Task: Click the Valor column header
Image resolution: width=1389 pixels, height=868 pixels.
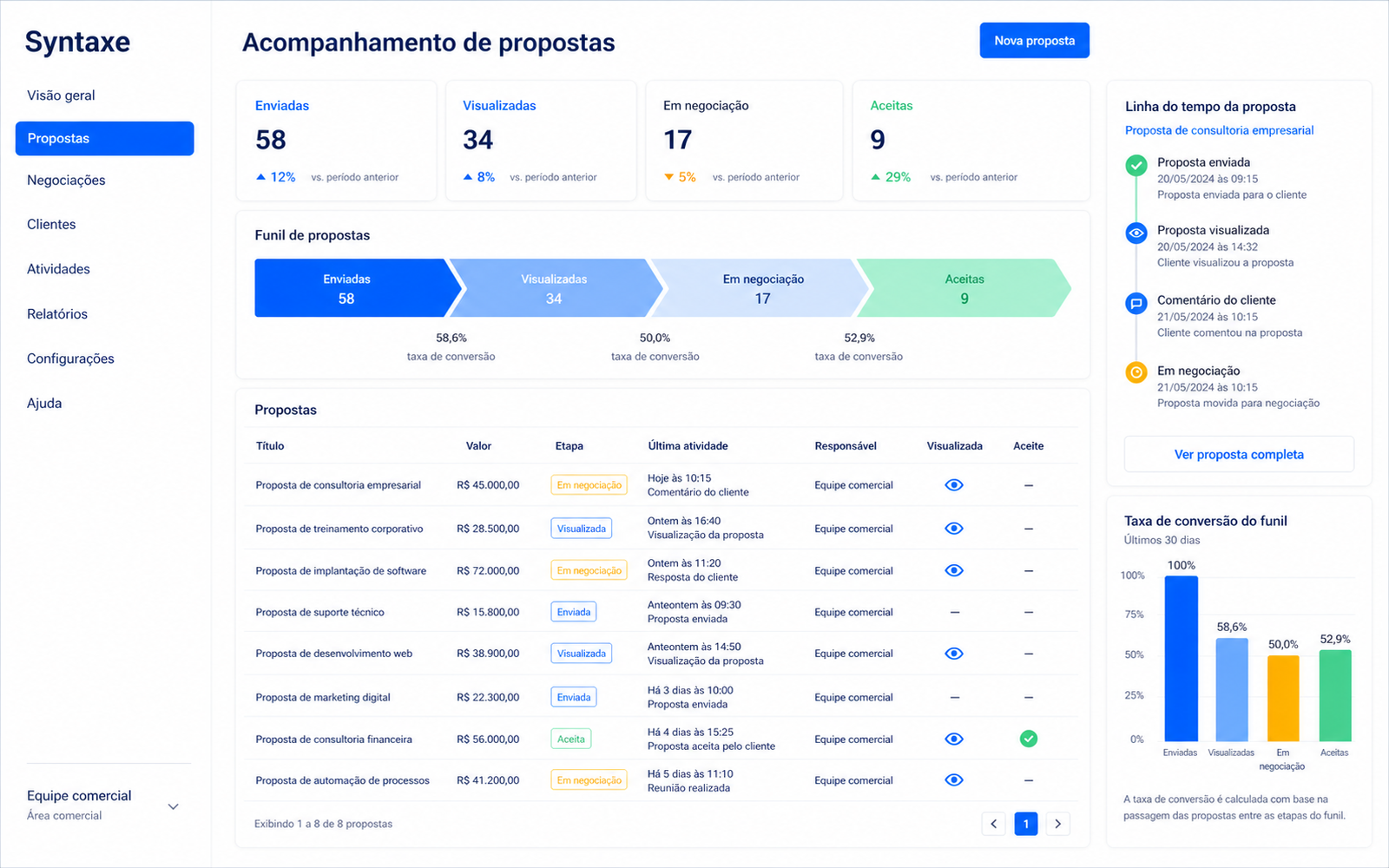Action: coord(478,446)
